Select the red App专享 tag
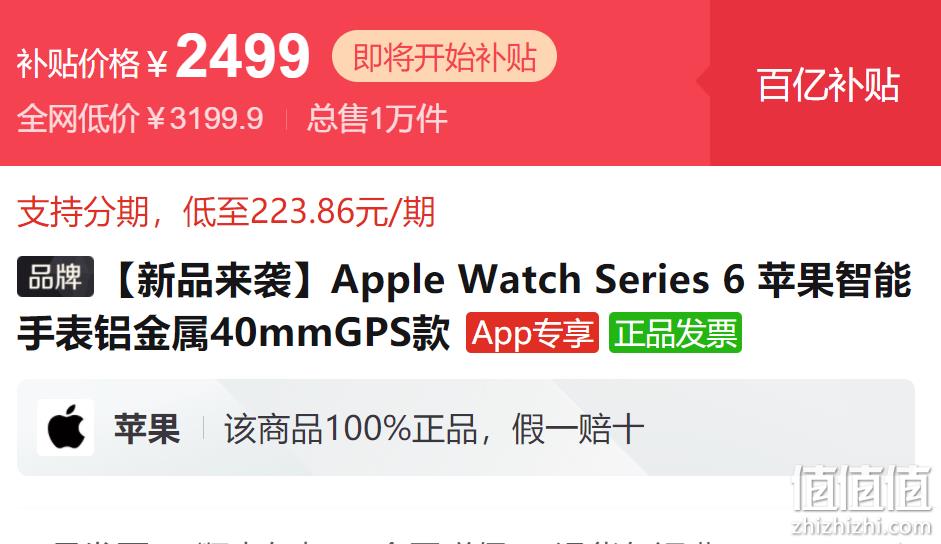This screenshot has height=544, width=941. tap(532, 333)
